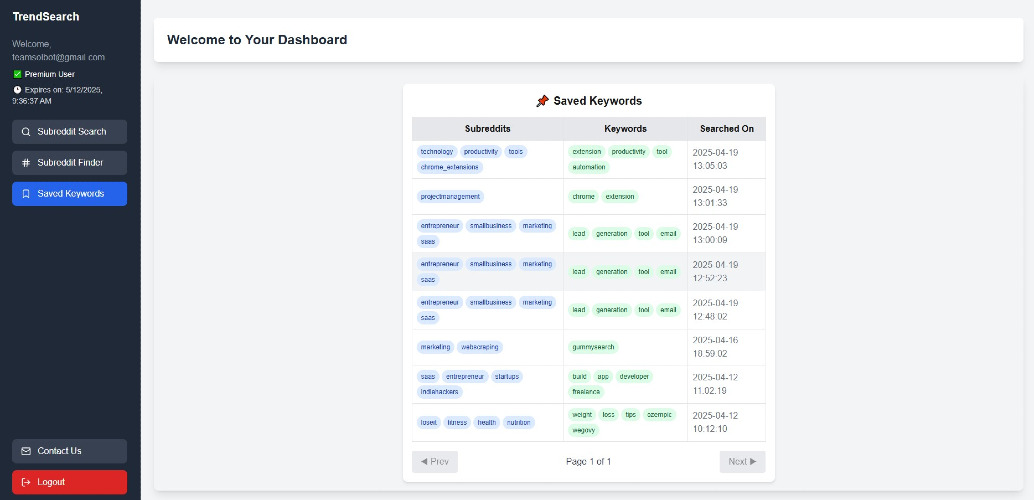Open the Contact Us page
The width and height of the screenshot is (1034, 500).
69,451
